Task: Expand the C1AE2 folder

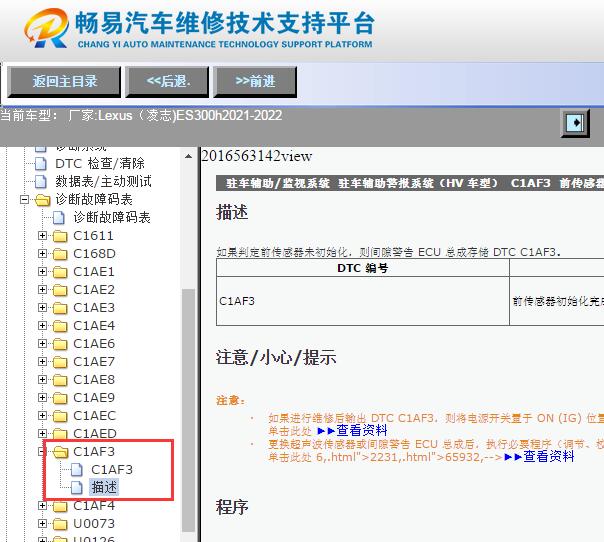Action: [x=42, y=290]
